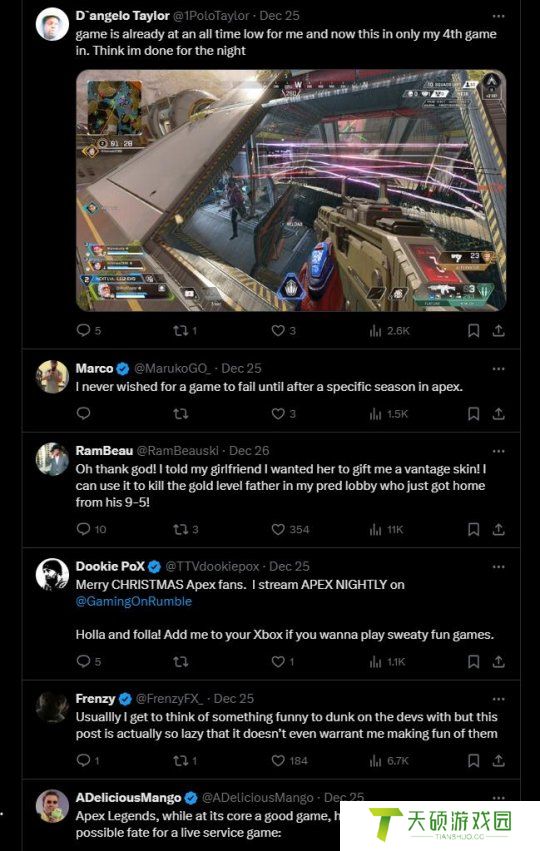540x851 pixels.
Task: Open Marco's profile avatar
Action: click(x=52, y=377)
